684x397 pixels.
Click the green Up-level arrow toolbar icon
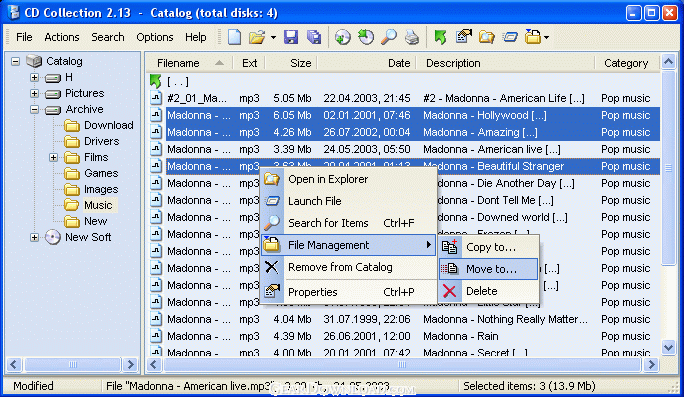440,37
